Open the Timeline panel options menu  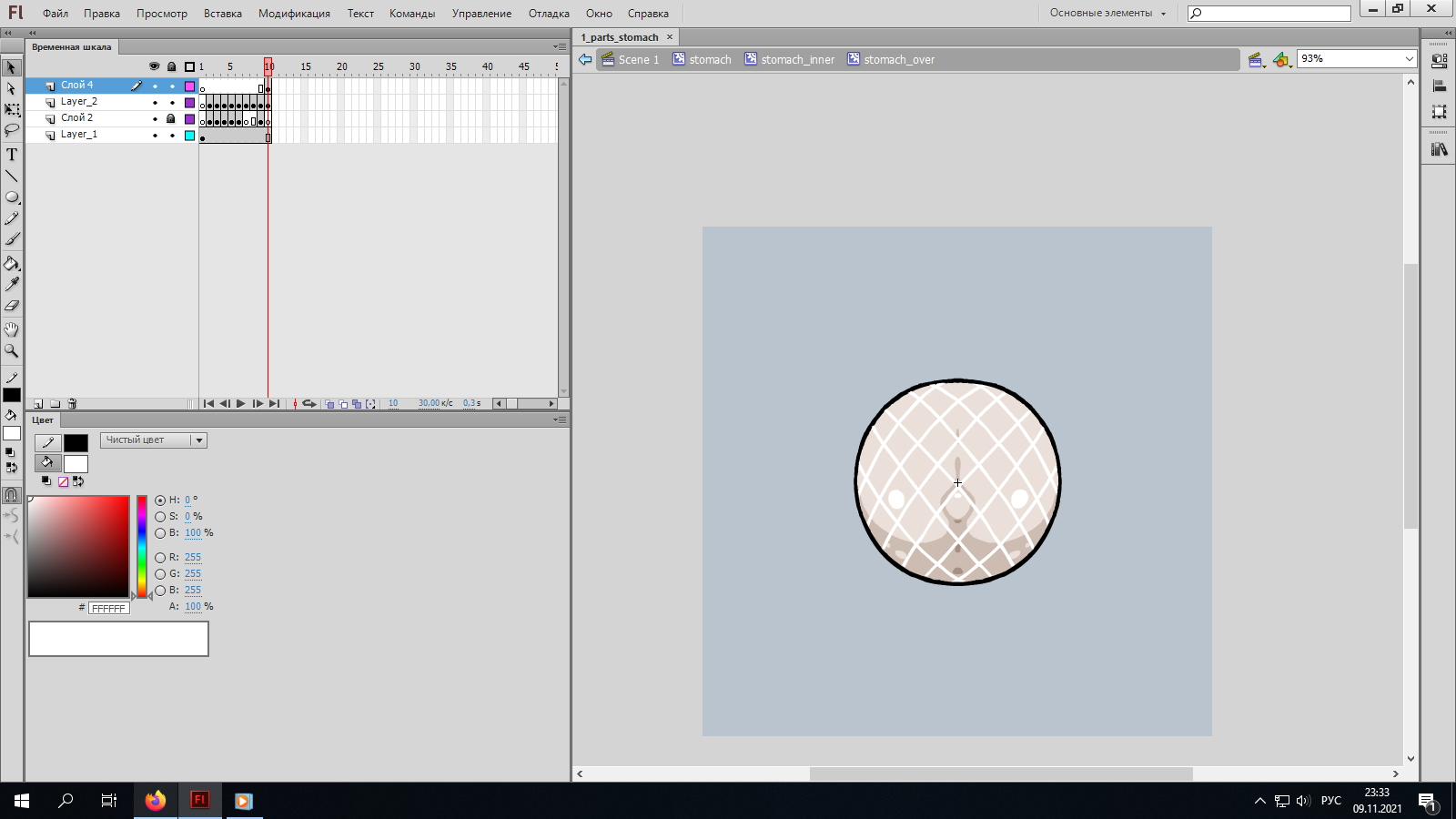(560, 46)
